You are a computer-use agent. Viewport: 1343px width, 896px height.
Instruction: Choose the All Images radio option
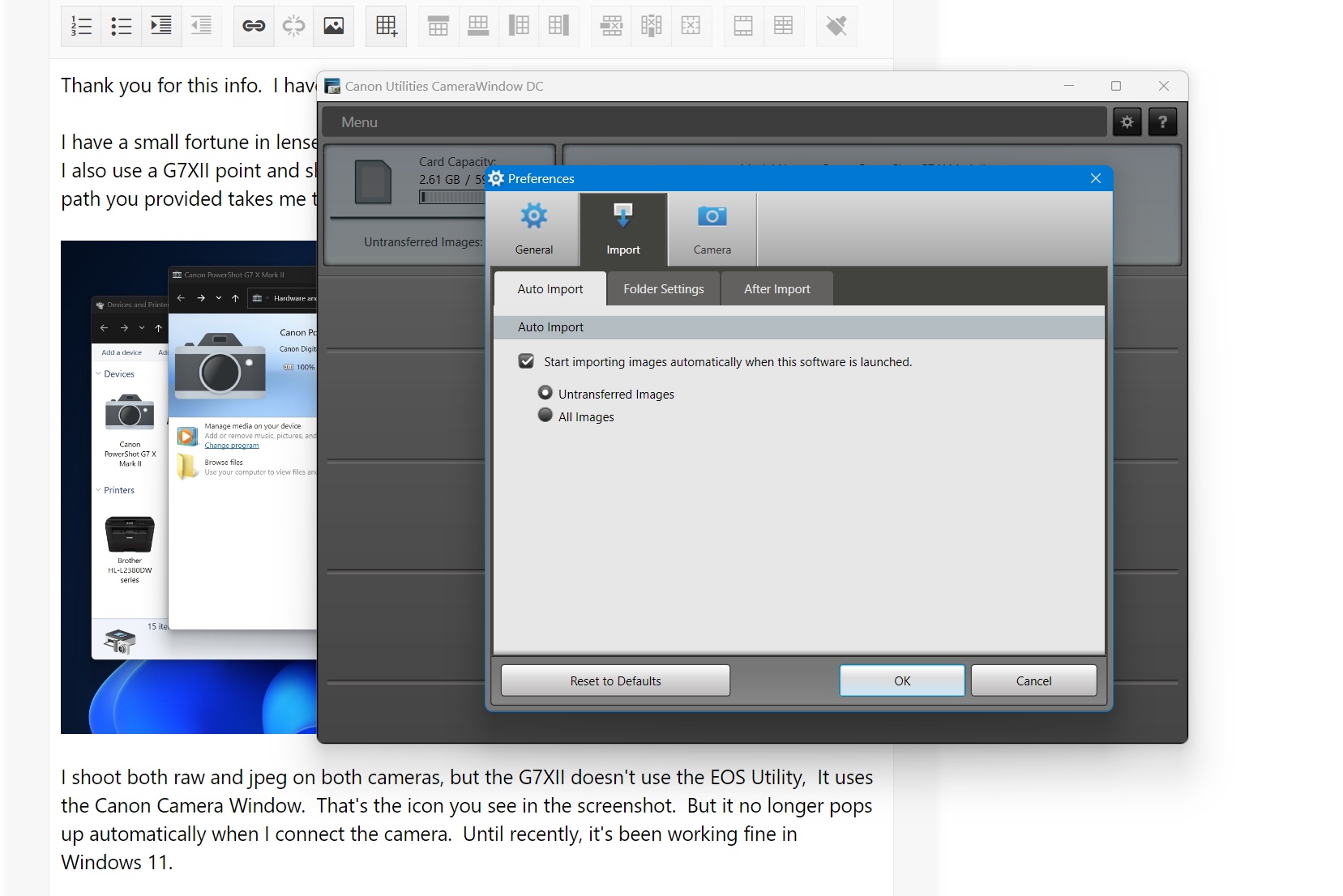pos(545,416)
